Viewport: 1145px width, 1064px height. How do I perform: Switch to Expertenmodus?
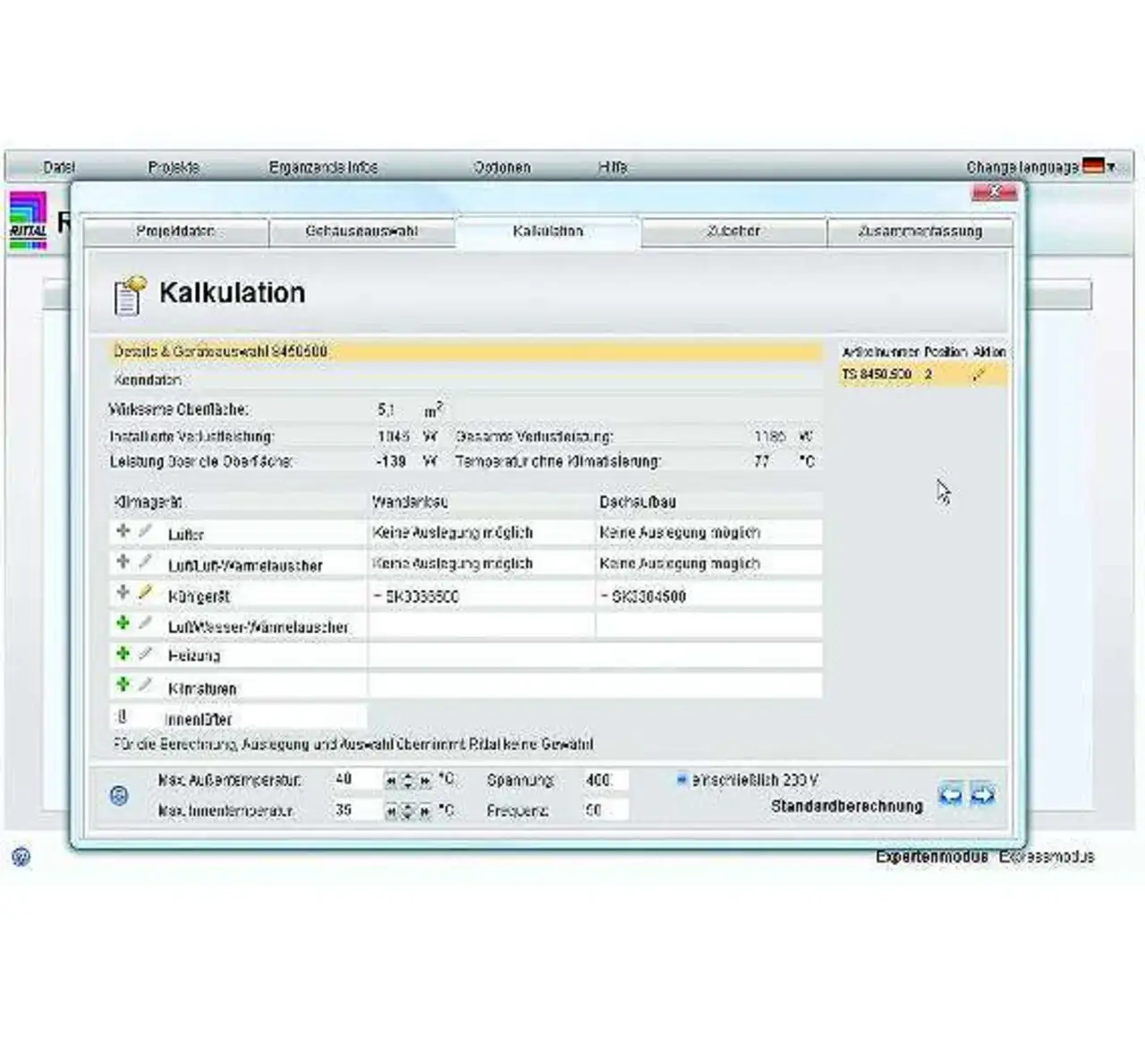(x=931, y=857)
